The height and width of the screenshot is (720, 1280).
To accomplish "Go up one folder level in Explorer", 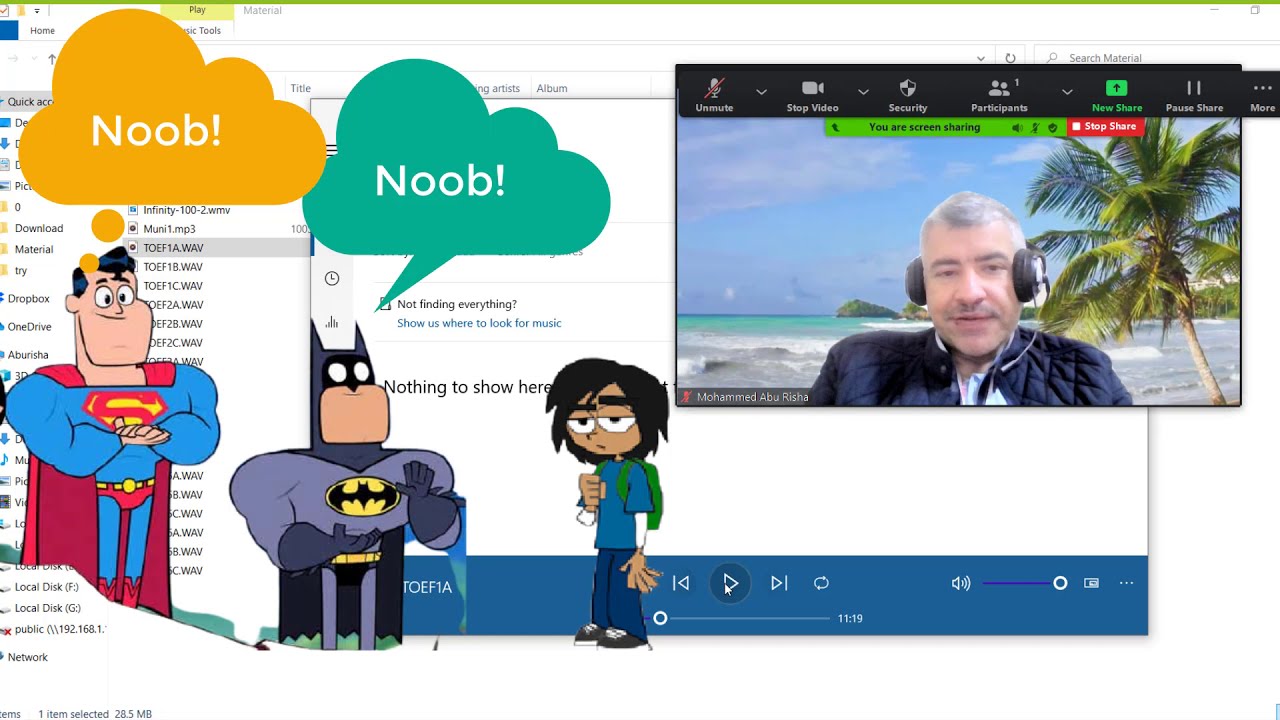I will click(52, 59).
